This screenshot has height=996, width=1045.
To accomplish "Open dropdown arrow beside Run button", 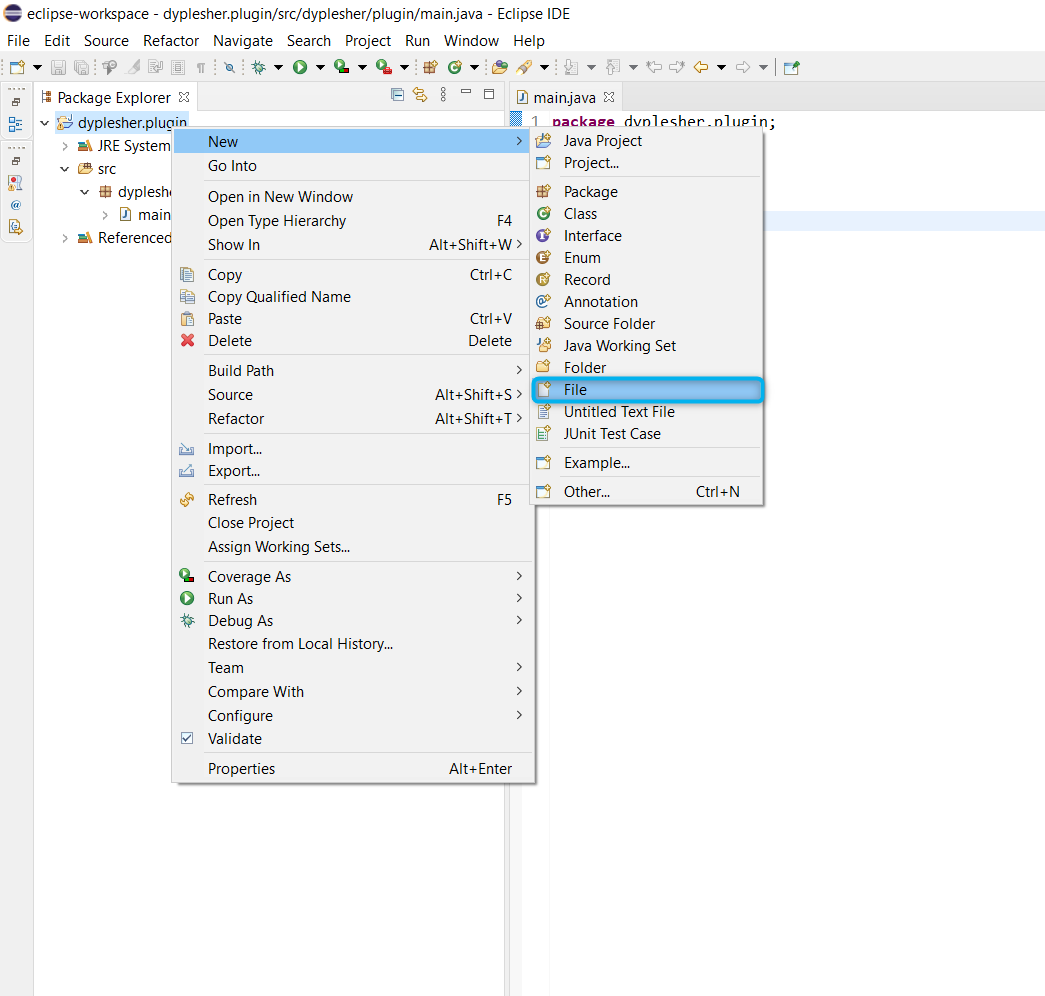I will [x=320, y=67].
